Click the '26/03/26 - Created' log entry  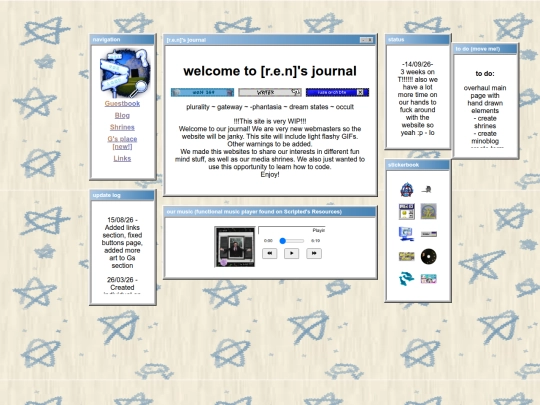[122, 283]
